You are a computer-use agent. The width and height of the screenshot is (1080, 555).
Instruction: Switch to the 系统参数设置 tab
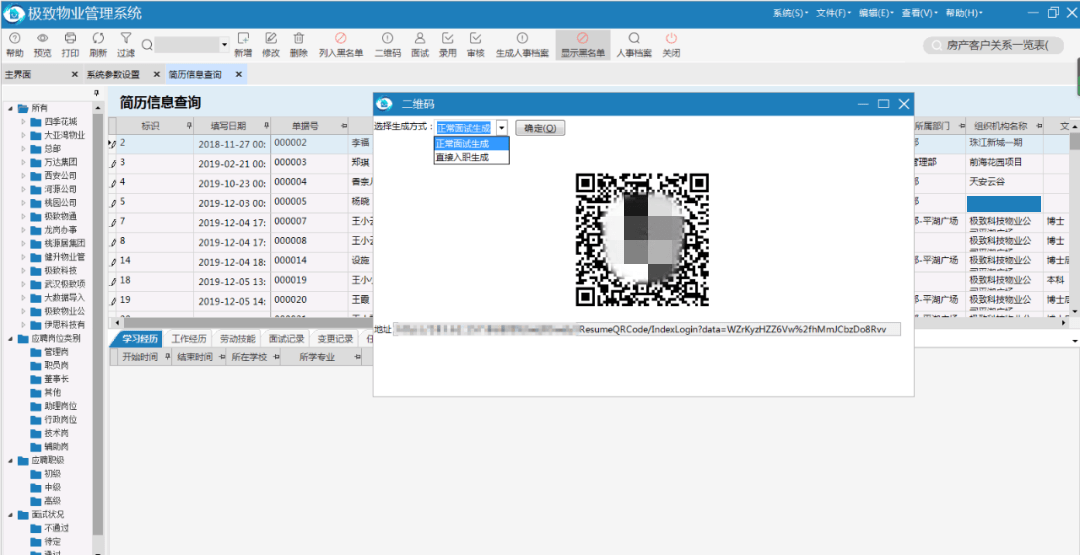click(x=113, y=74)
